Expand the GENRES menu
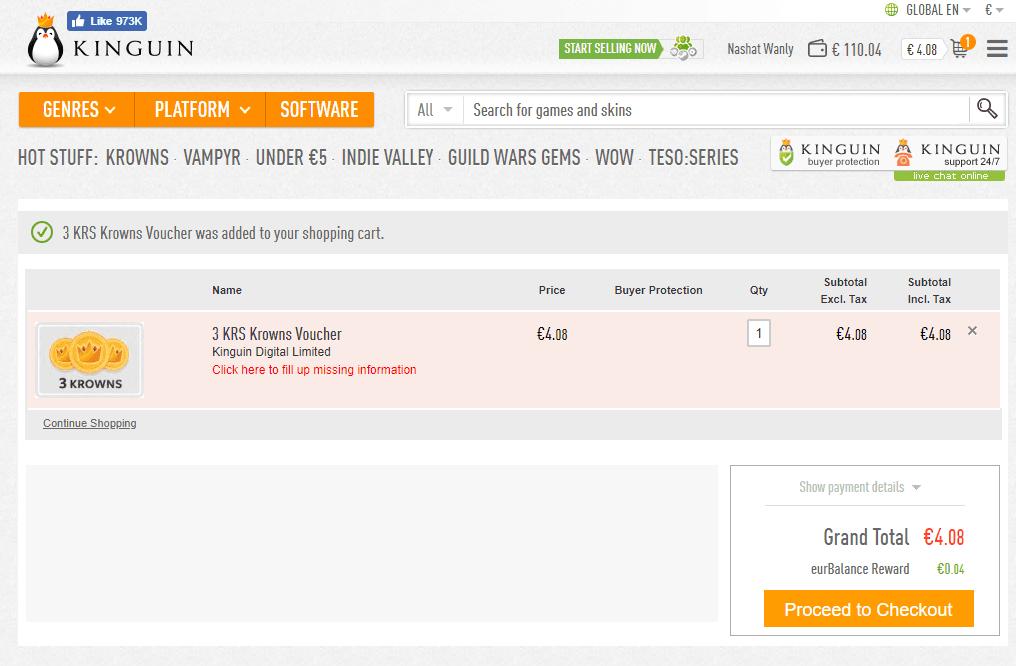The height and width of the screenshot is (666, 1016). click(77, 109)
